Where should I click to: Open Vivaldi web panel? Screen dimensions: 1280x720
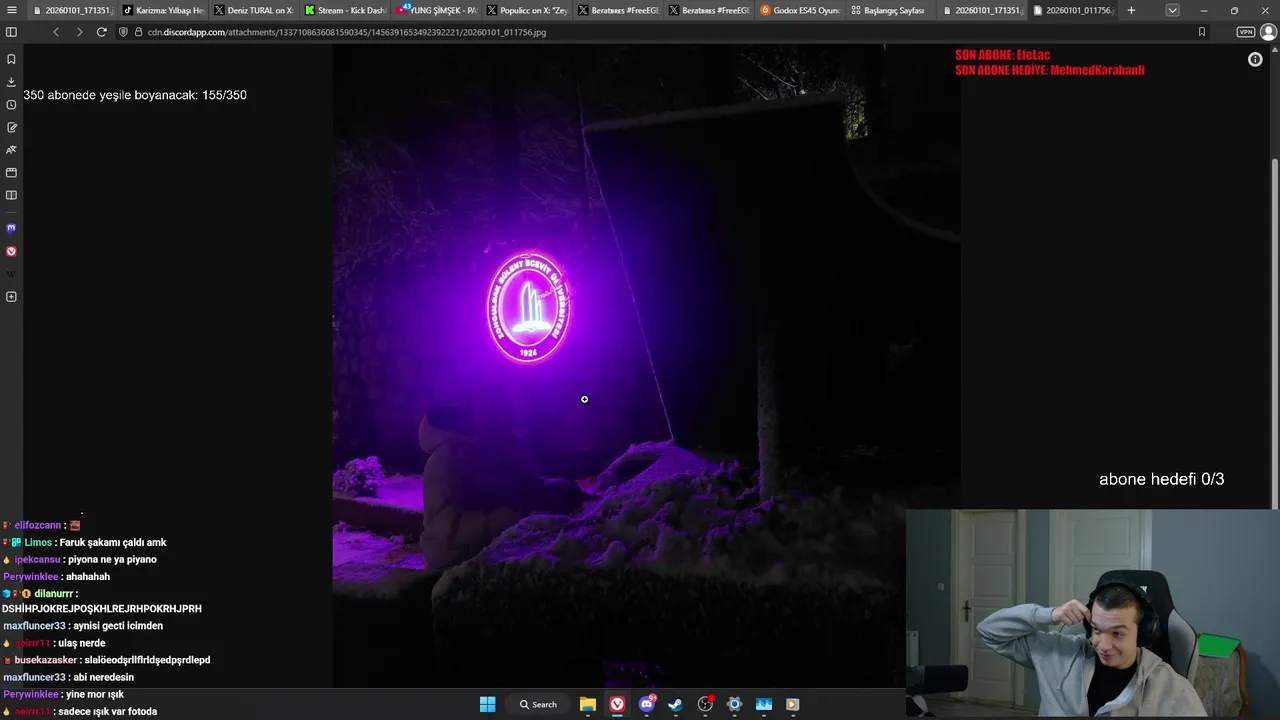tap(11, 251)
